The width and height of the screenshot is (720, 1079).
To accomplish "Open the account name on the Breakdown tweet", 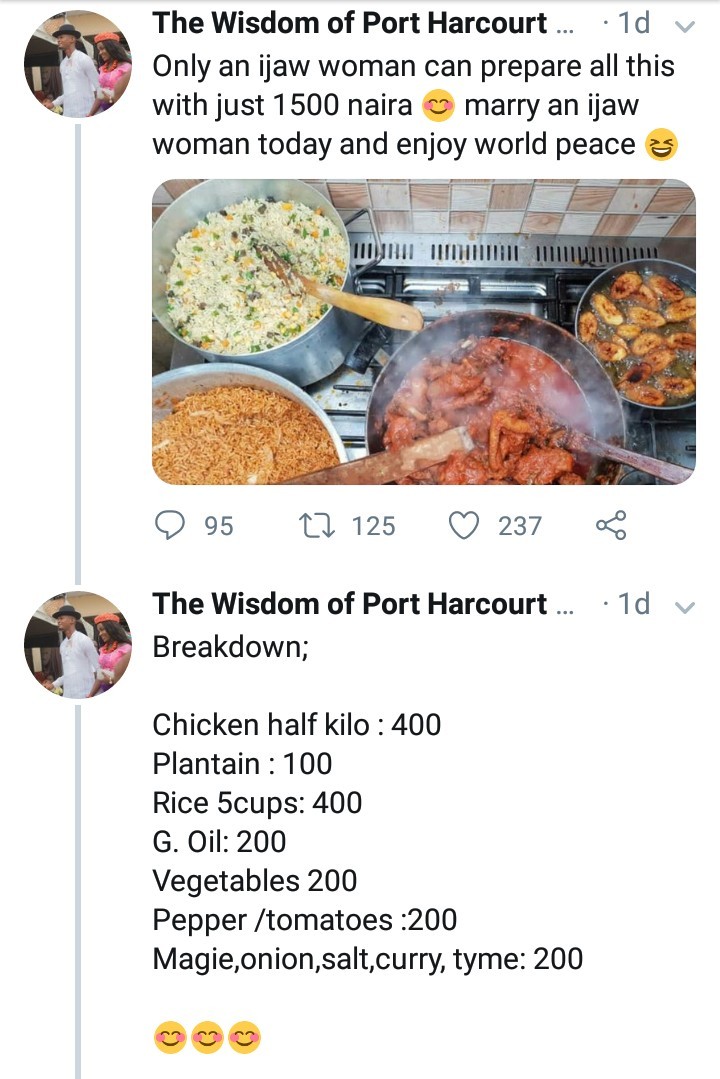I will click(x=350, y=604).
